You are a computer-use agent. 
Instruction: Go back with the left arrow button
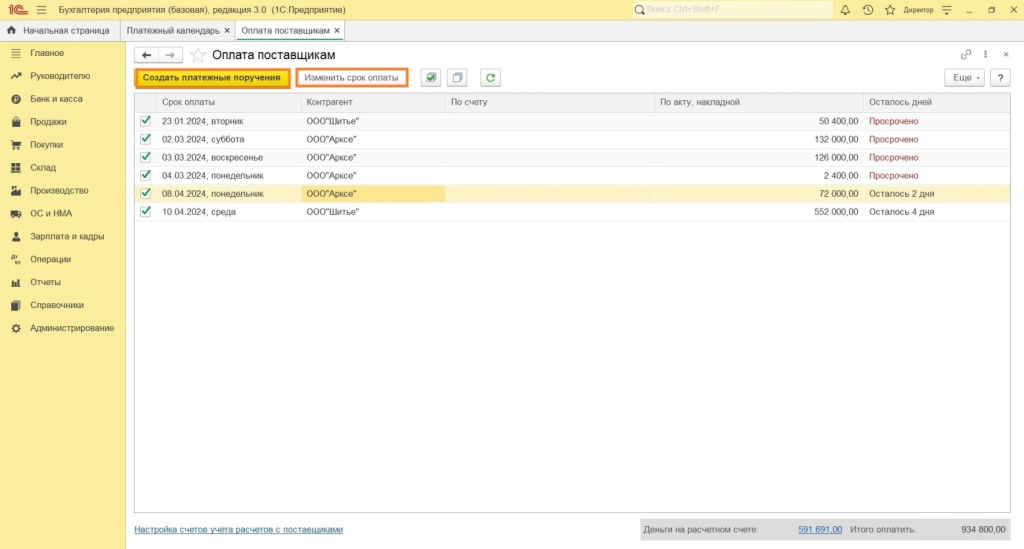(x=147, y=55)
